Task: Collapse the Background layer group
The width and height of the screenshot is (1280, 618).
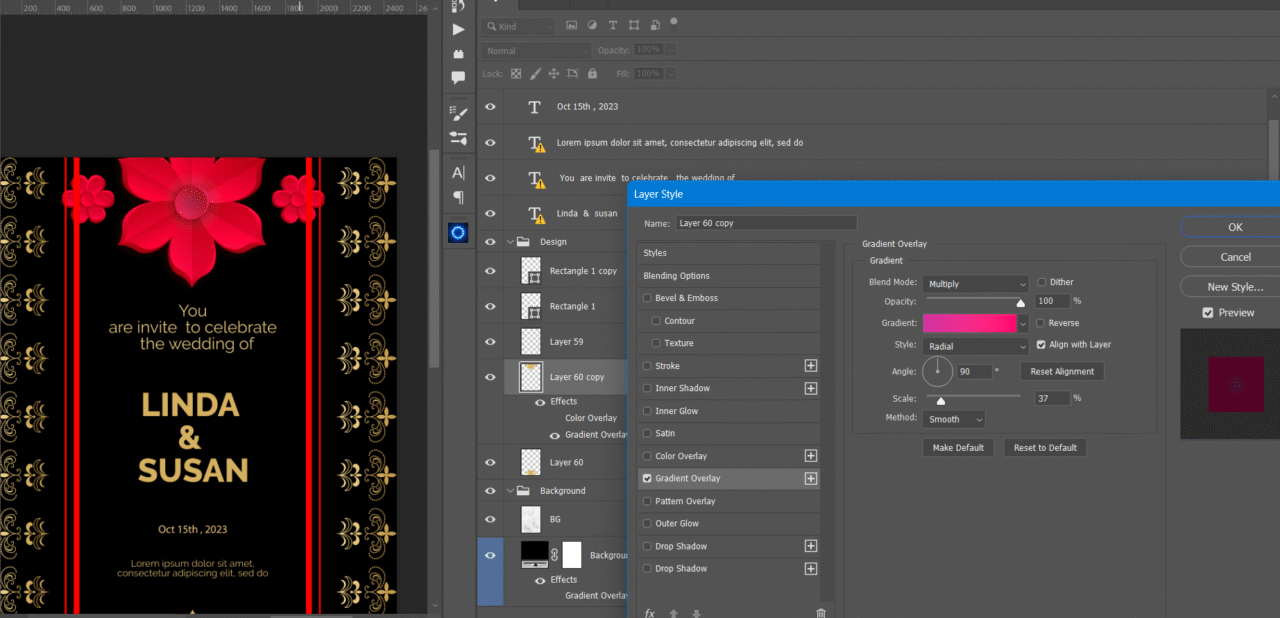Action: [x=510, y=491]
